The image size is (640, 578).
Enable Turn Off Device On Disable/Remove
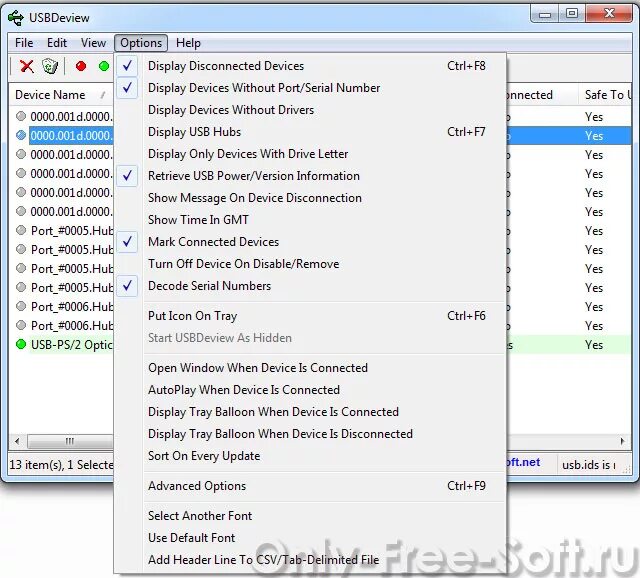[x=311, y=264]
